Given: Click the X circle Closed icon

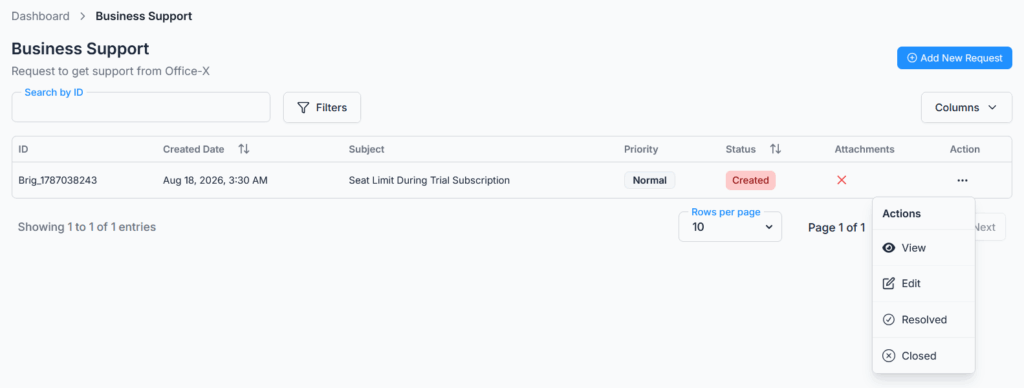Looking at the screenshot, I should [x=888, y=356].
